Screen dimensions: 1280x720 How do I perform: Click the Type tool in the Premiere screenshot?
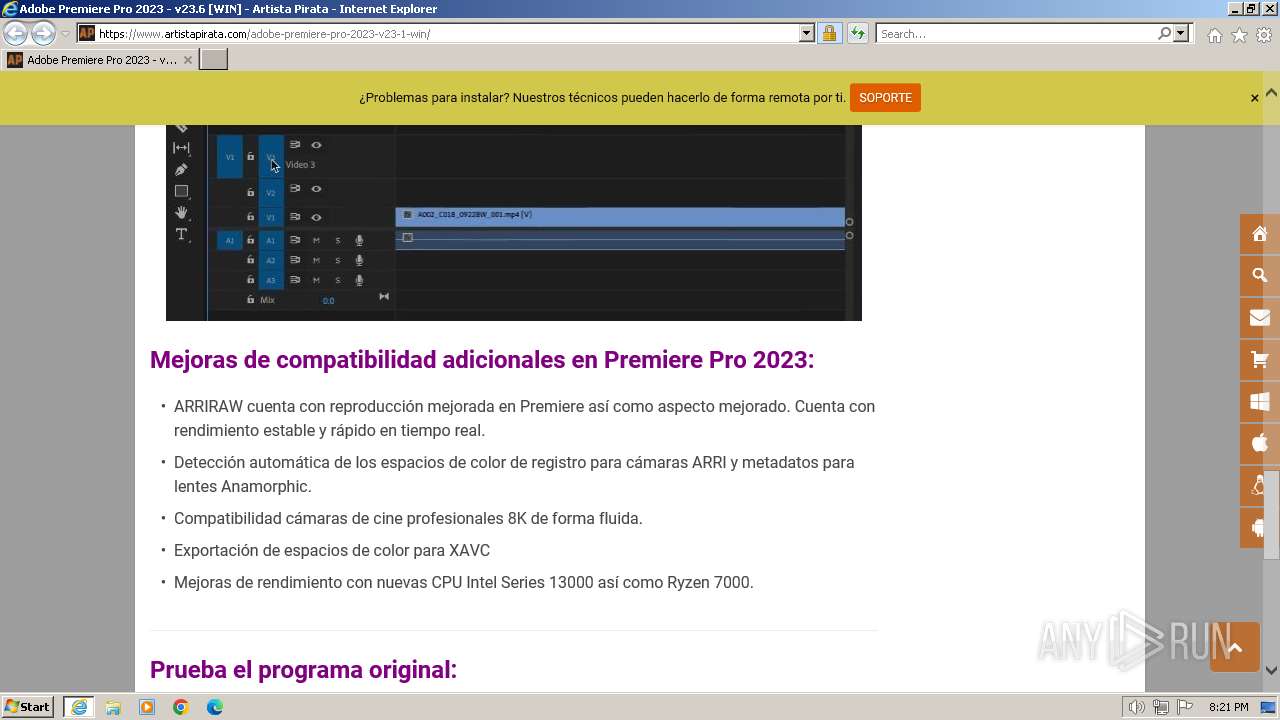point(181,234)
